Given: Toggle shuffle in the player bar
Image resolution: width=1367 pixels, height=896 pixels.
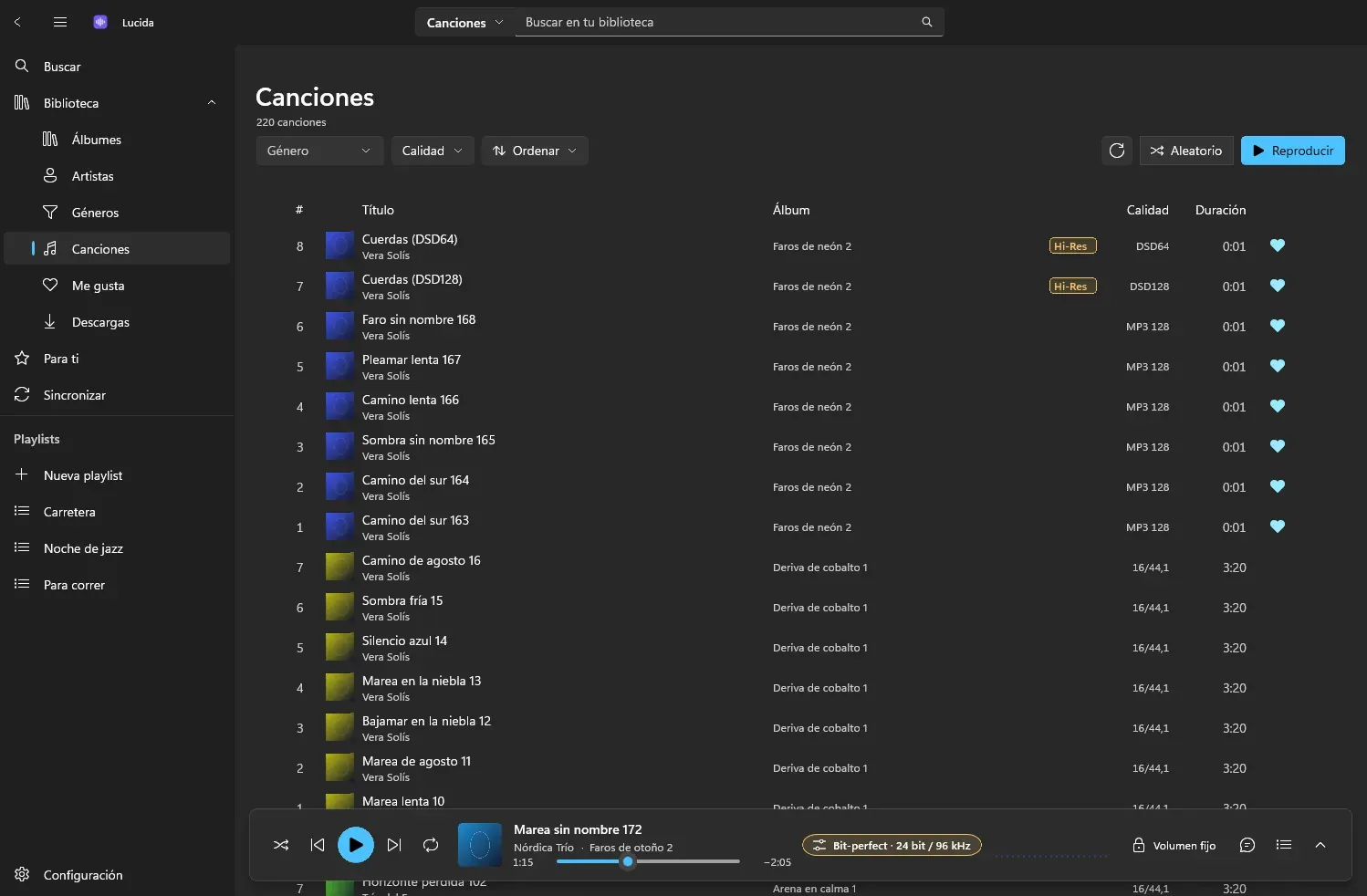Looking at the screenshot, I should pos(281,845).
